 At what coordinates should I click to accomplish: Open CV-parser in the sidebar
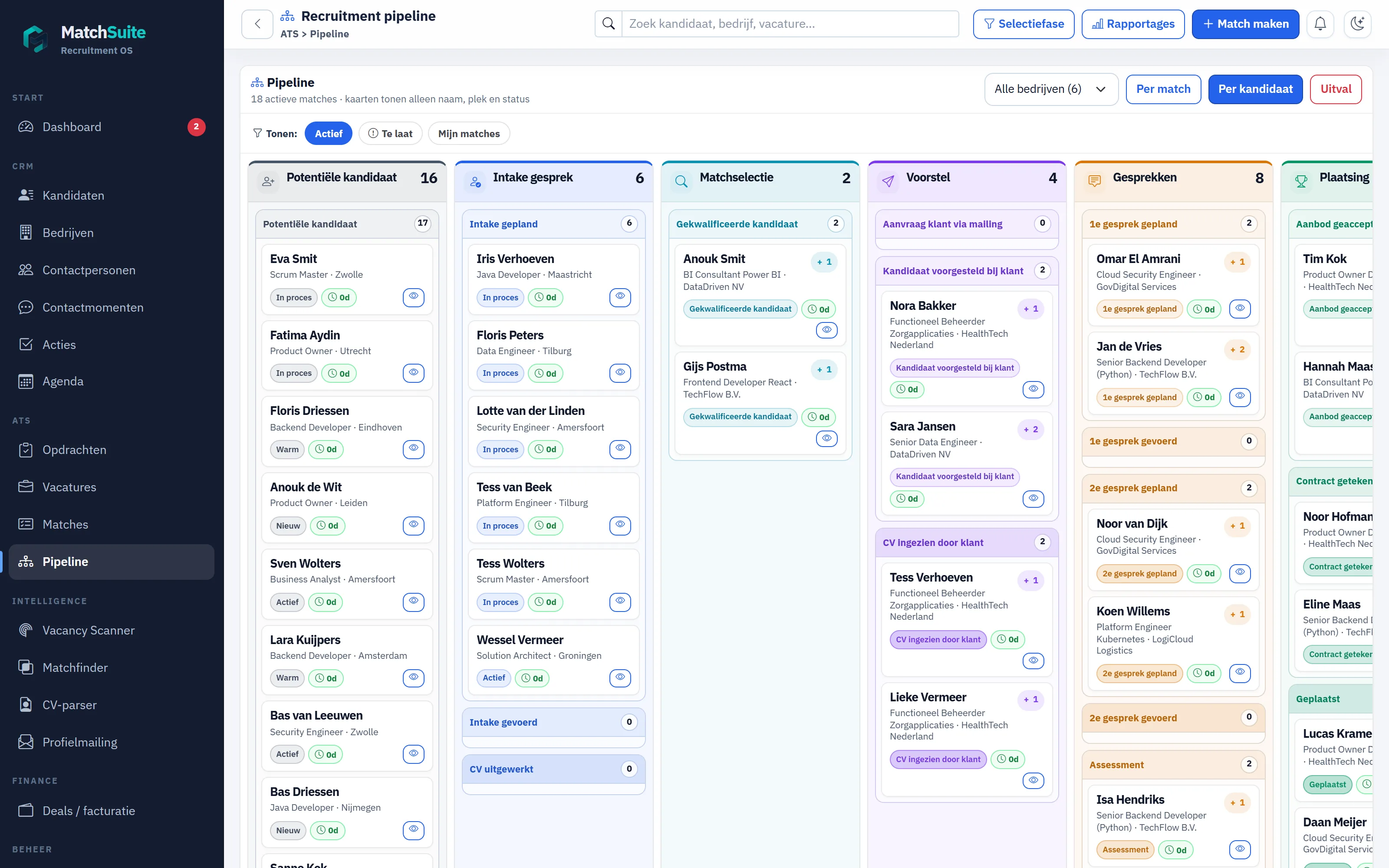(x=112, y=705)
